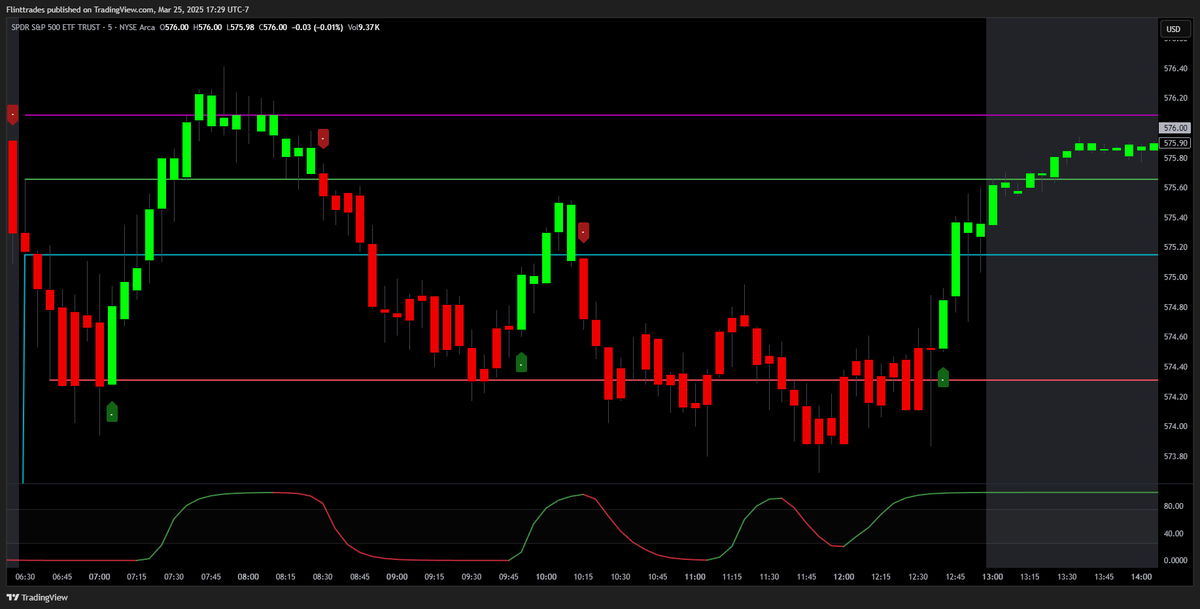Click the 574.20 price axis label
Screen dimensions: 1200x609
(x=1176, y=397)
